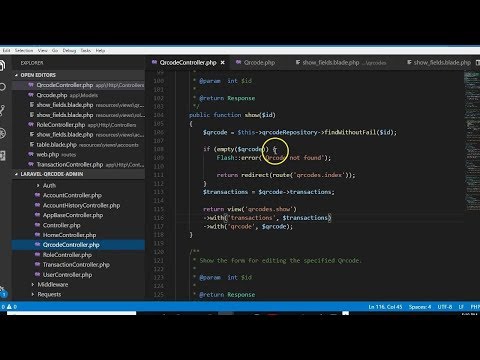
Task: Click line number 116 in gutter
Action: click(159, 218)
